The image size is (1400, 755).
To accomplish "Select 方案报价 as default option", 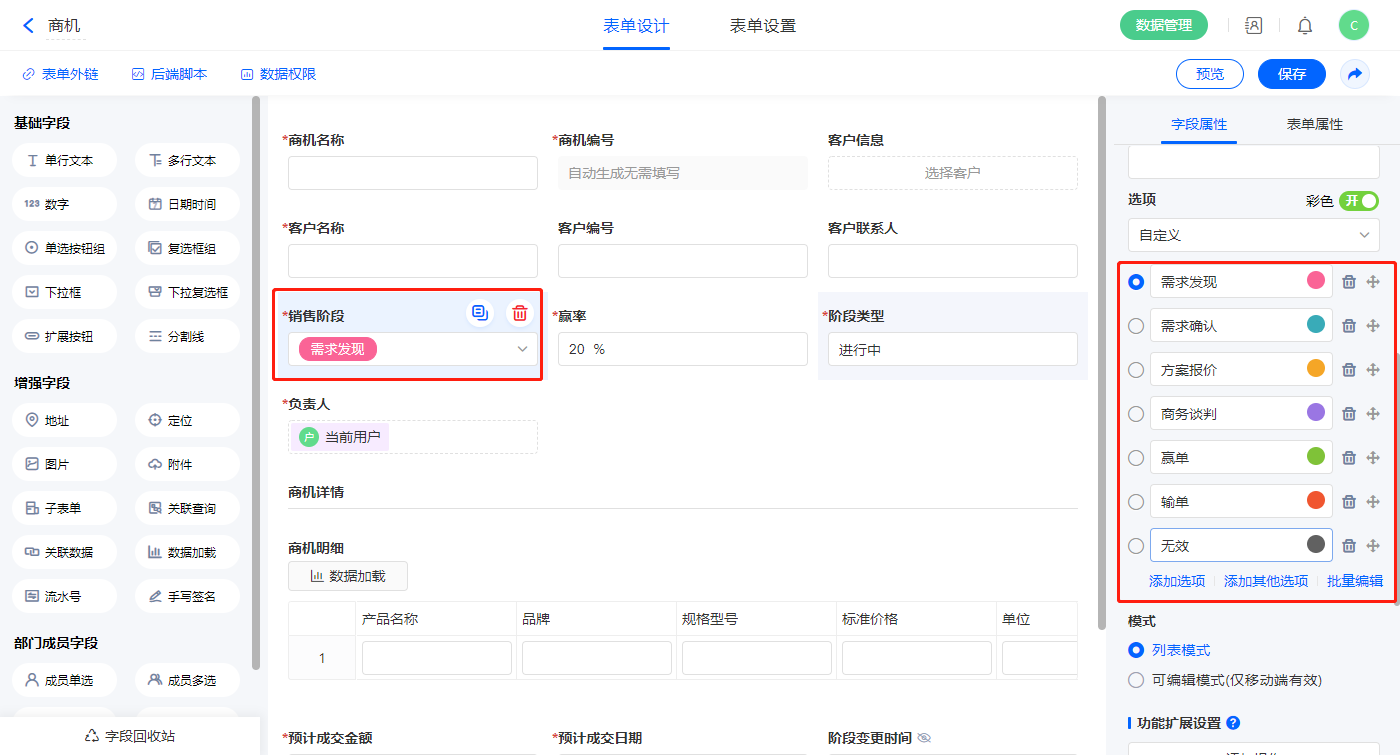I will (x=1136, y=370).
